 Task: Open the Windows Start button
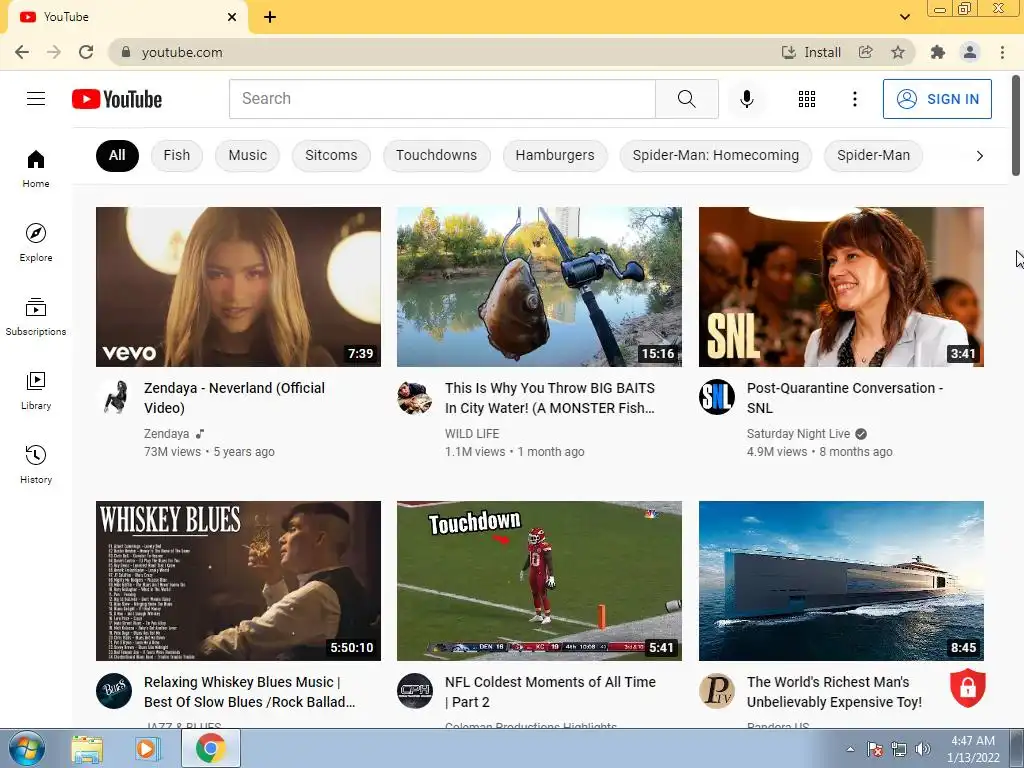pos(27,749)
